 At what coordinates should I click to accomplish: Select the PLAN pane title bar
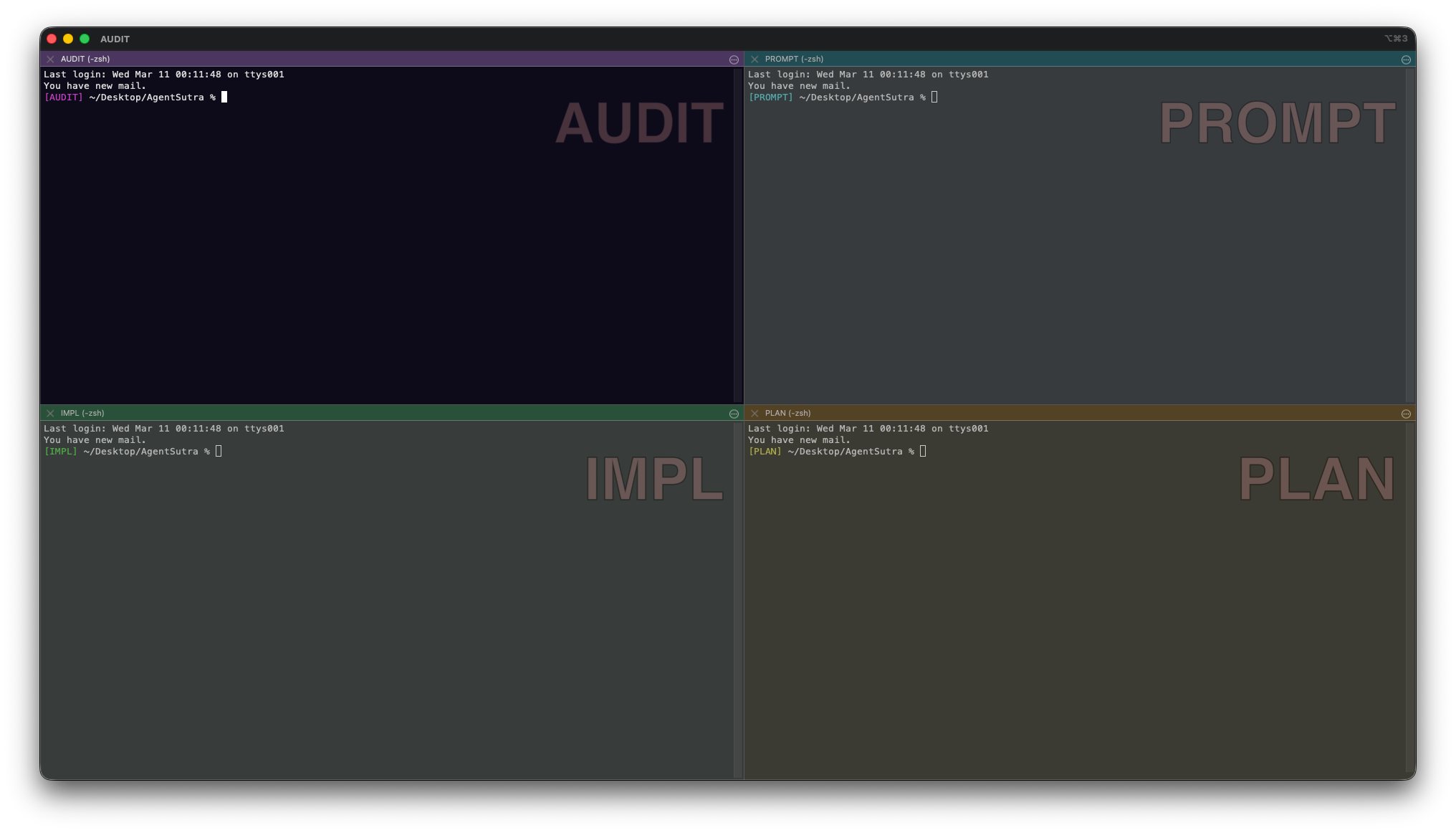tap(1075, 413)
